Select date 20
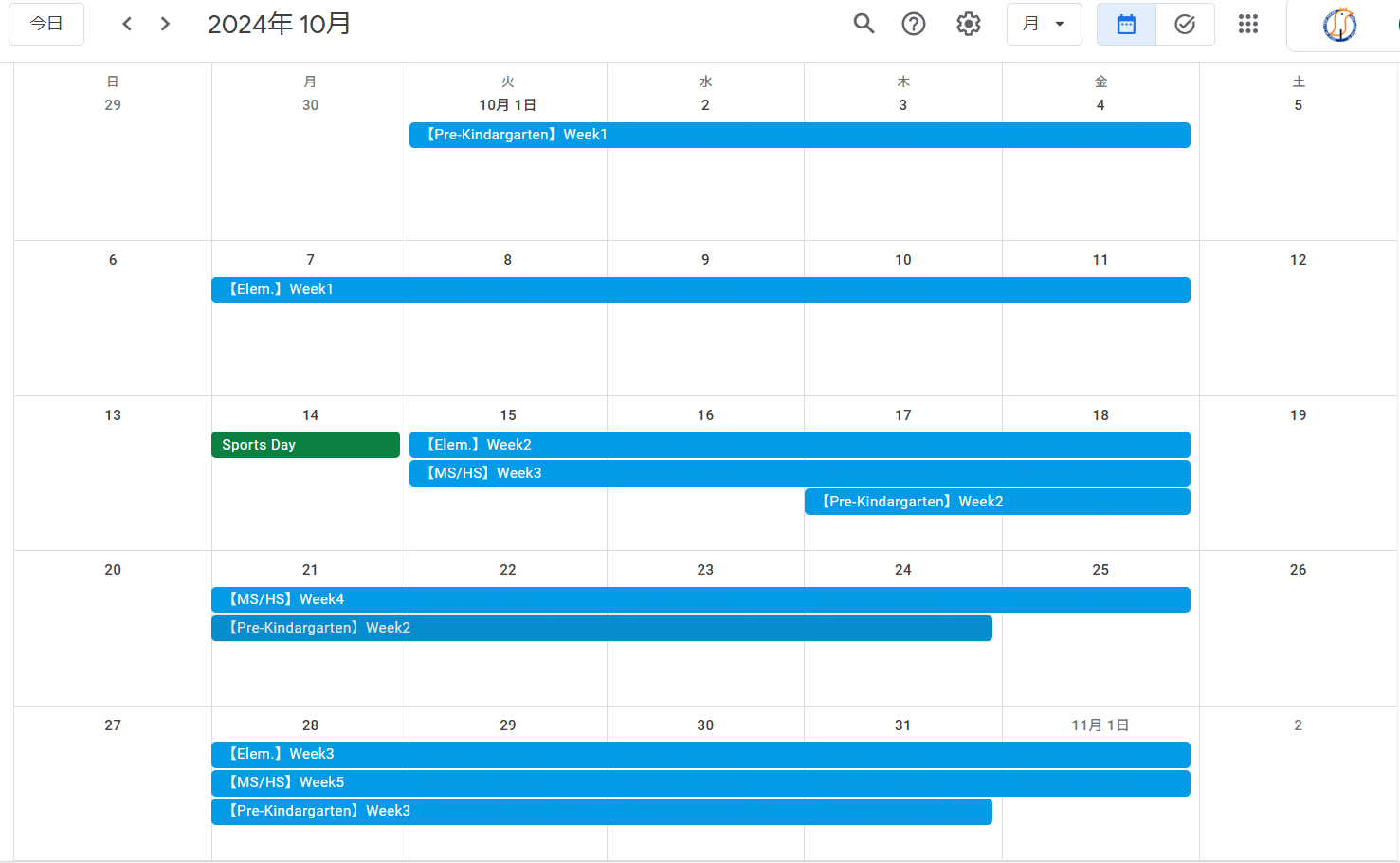Image resolution: width=1400 pixels, height=863 pixels. (113, 570)
